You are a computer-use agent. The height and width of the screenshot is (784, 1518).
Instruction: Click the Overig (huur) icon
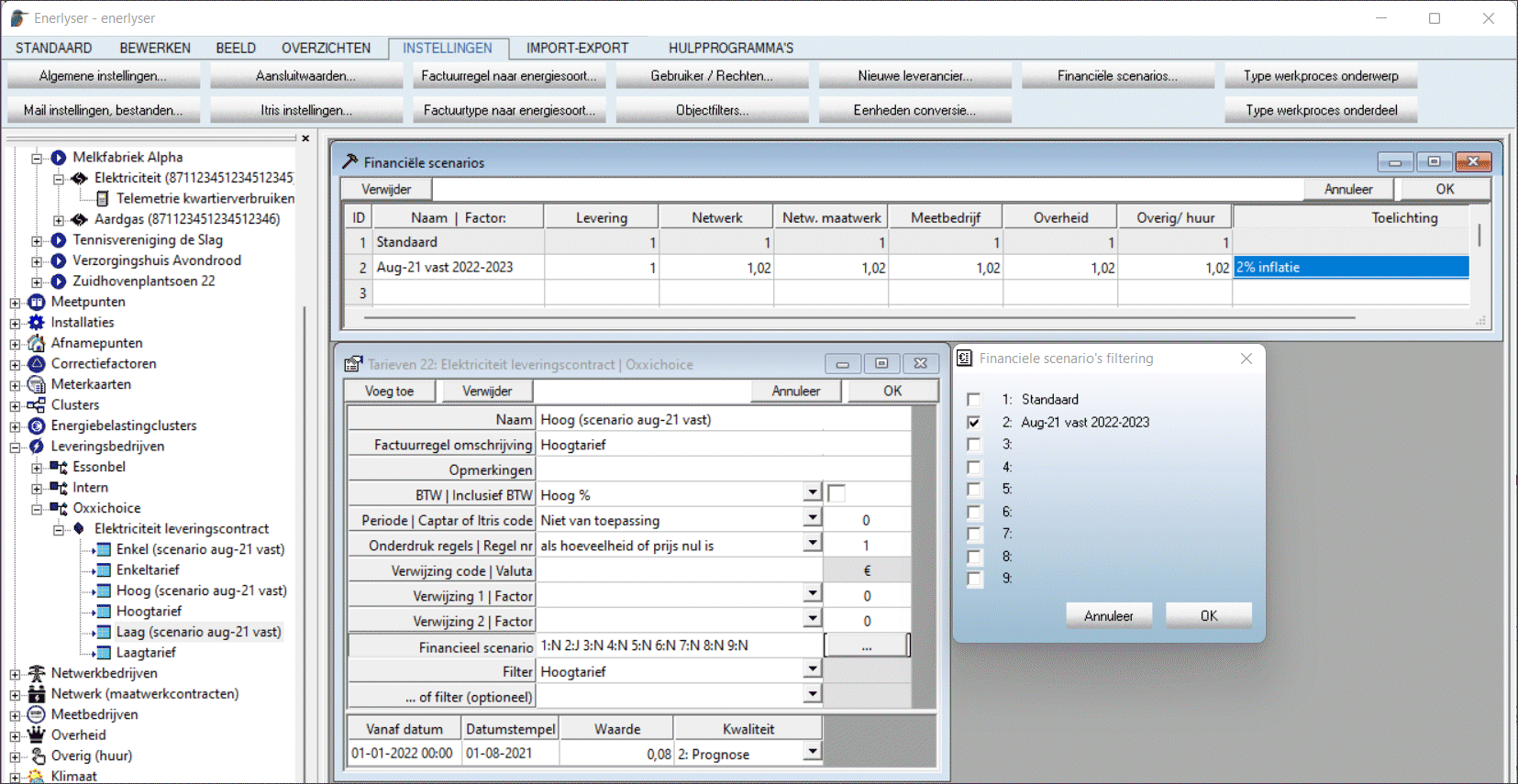[37, 756]
